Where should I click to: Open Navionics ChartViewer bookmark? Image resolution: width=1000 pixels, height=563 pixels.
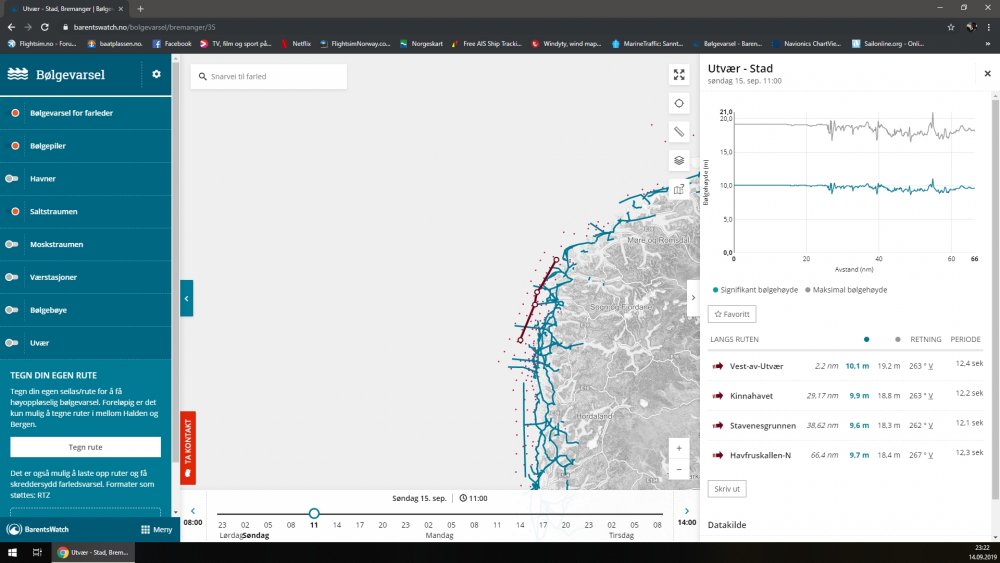805,43
